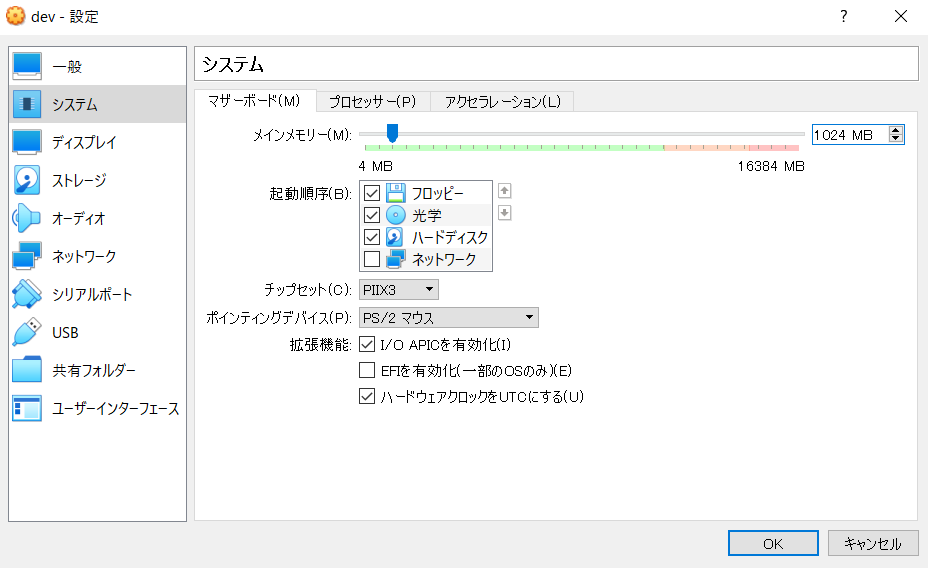928x568 pixels.
Task: Open the シリアルポート settings category
Action: pyautogui.click(x=98, y=294)
